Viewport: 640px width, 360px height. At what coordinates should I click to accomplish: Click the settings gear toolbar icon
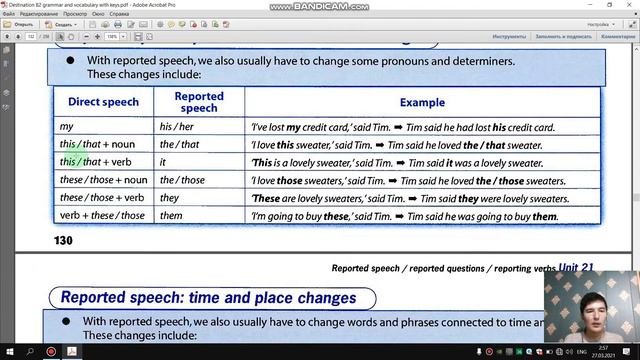[x=160, y=24]
